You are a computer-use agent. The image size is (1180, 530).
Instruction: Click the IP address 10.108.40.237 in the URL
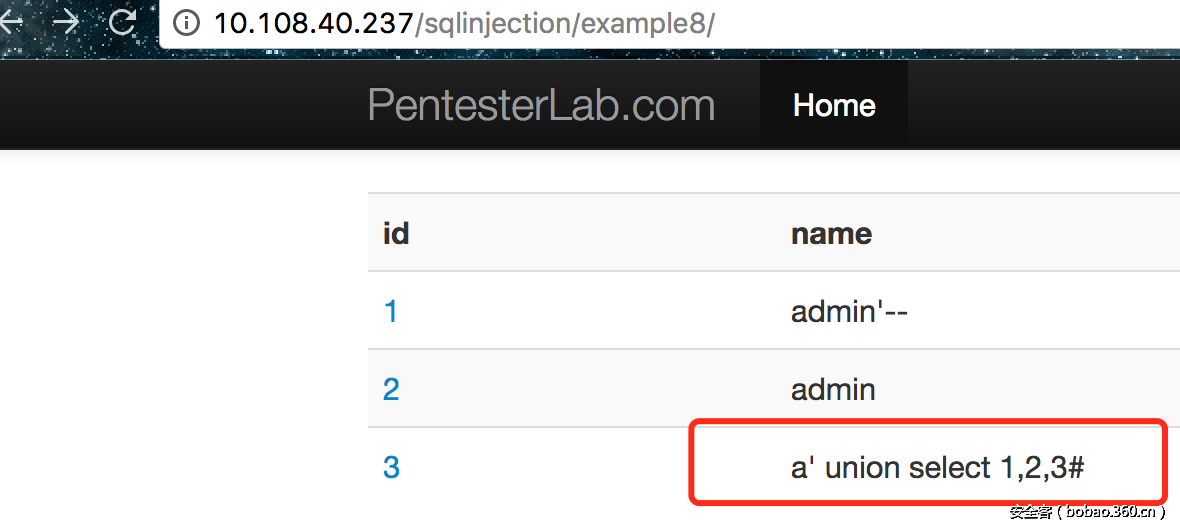313,24
